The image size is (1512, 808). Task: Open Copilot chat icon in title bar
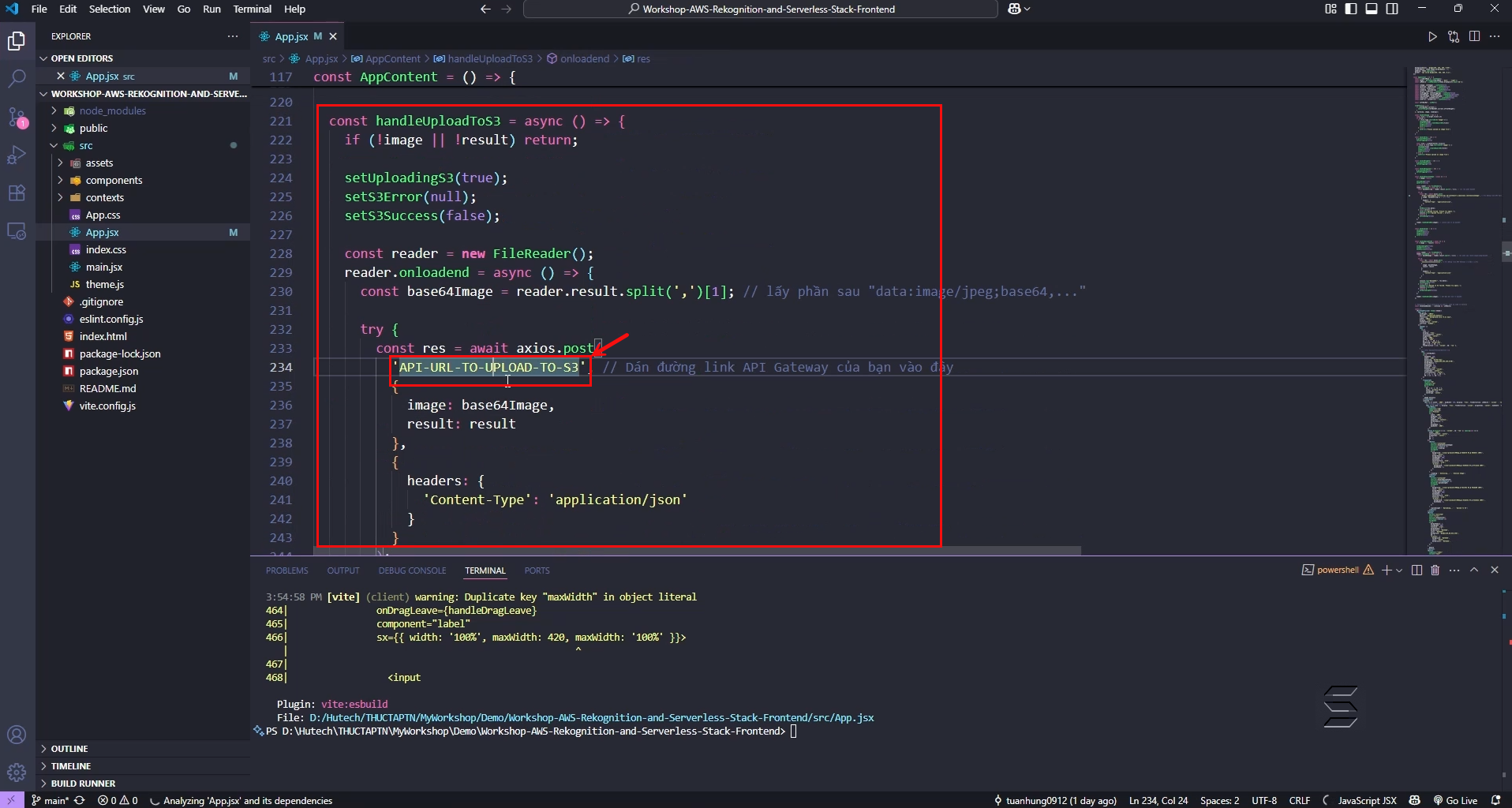click(1015, 9)
